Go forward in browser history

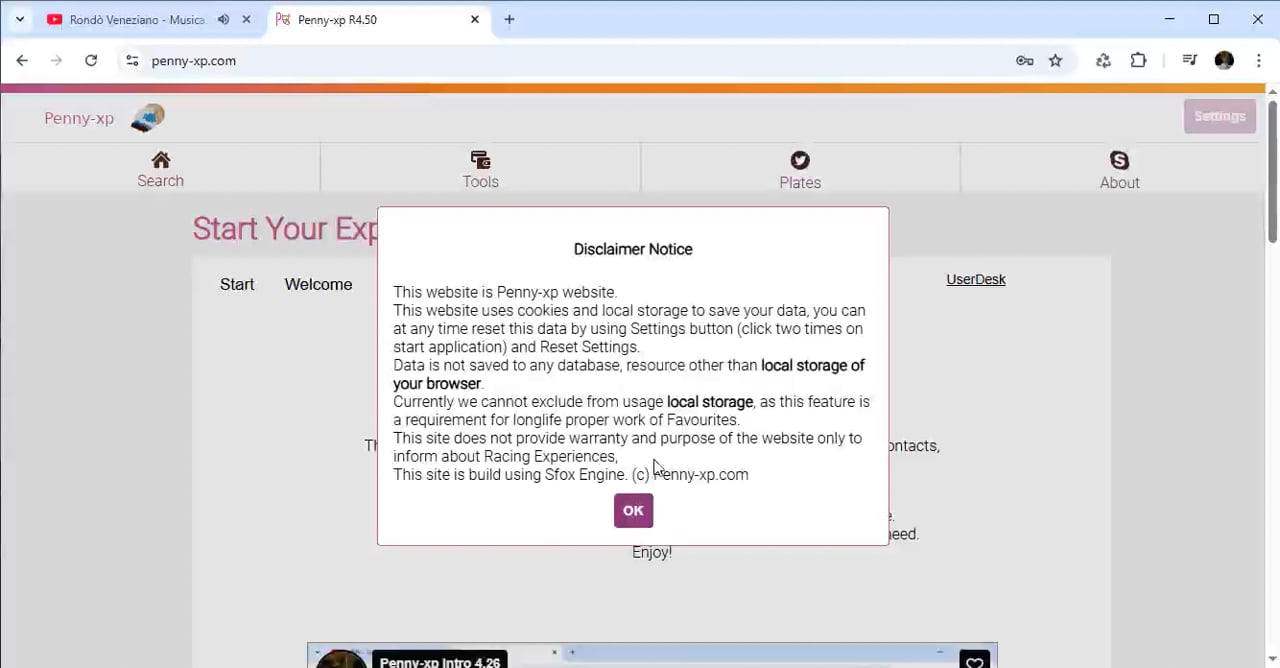click(x=56, y=60)
